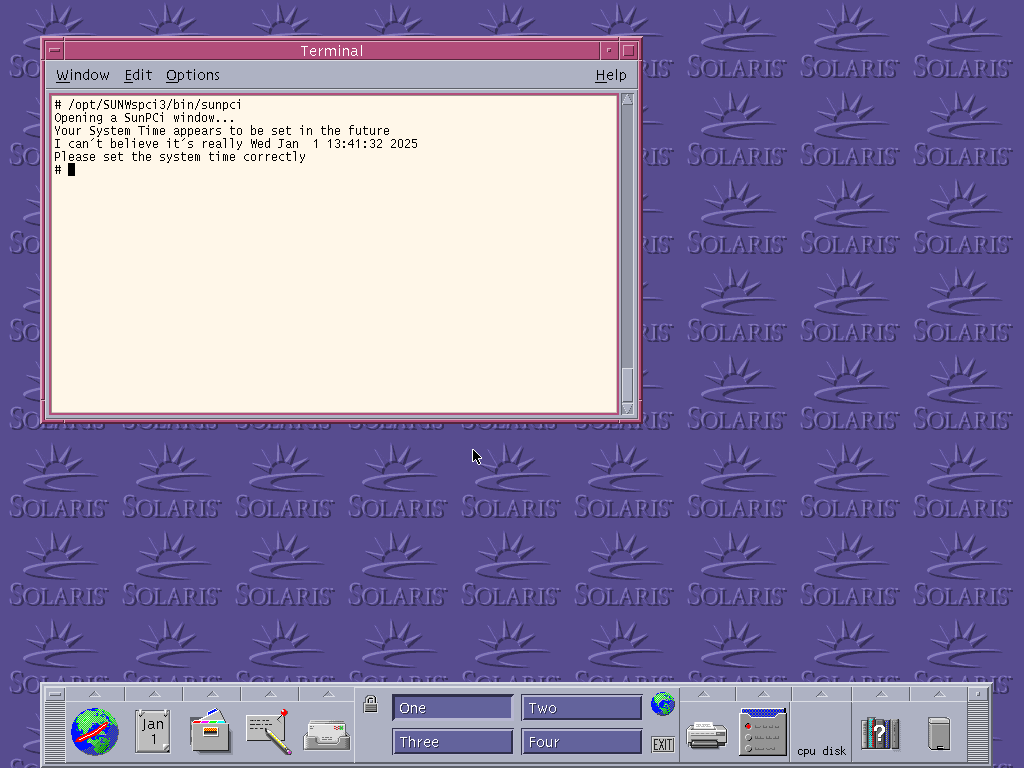Expand the subpanel arrow above calendar
The width and height of the screenshot is (1024, 768).
[153, 694]
